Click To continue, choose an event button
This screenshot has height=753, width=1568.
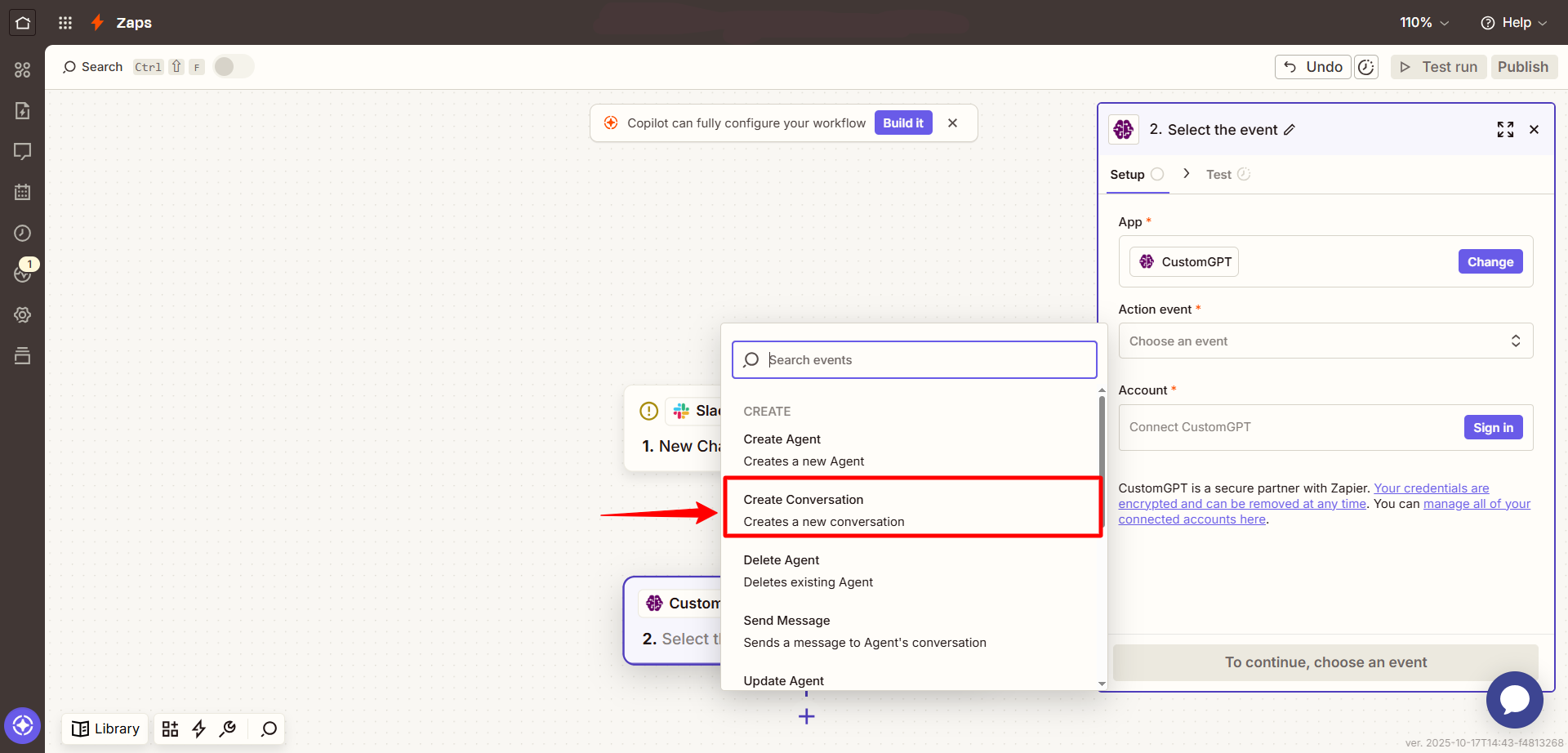1325,662
